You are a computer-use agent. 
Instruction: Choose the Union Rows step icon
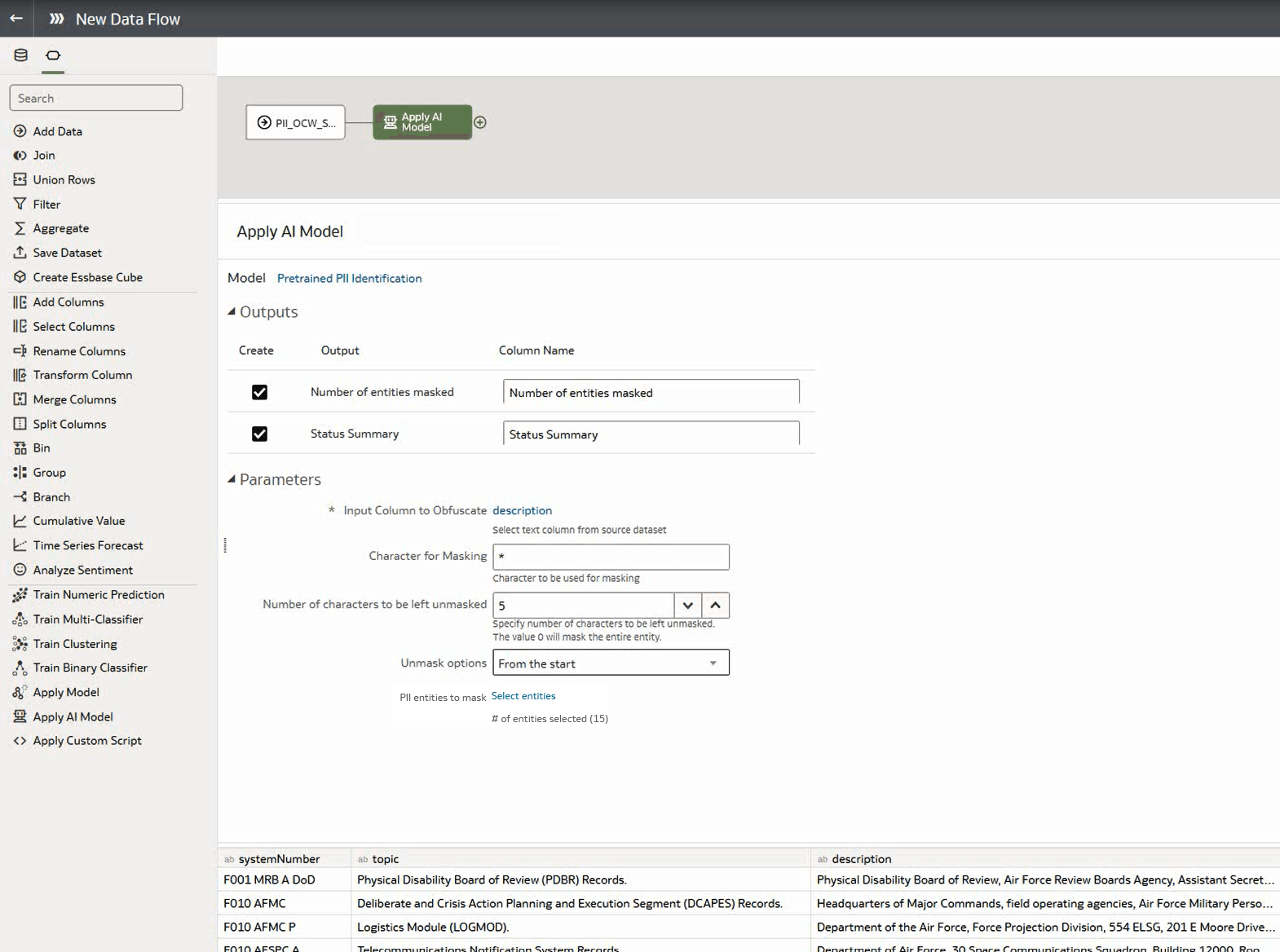20,179
